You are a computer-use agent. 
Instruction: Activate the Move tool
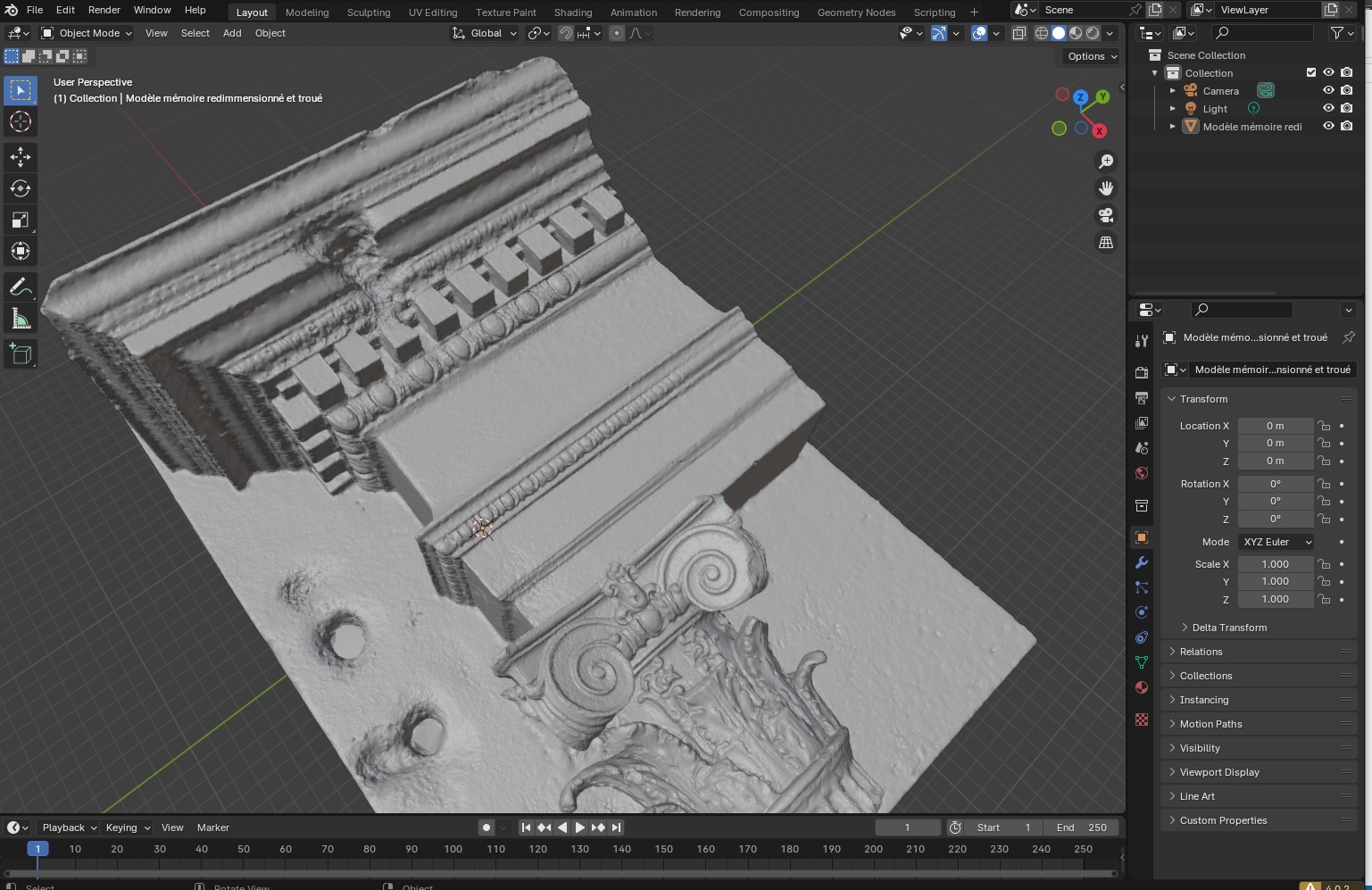click(x=21, y=157)
